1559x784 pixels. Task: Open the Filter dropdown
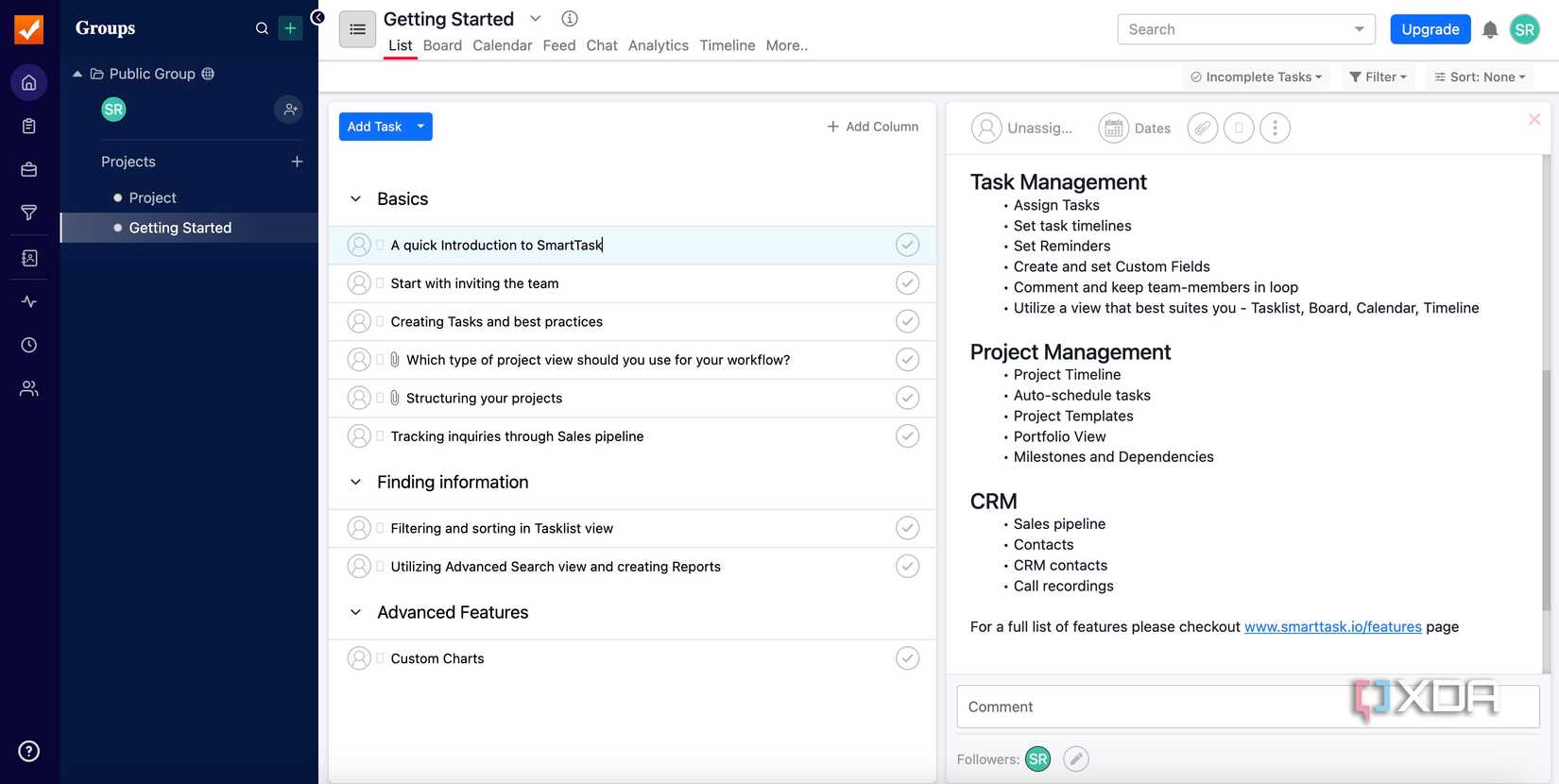(x=1378, y=77)
